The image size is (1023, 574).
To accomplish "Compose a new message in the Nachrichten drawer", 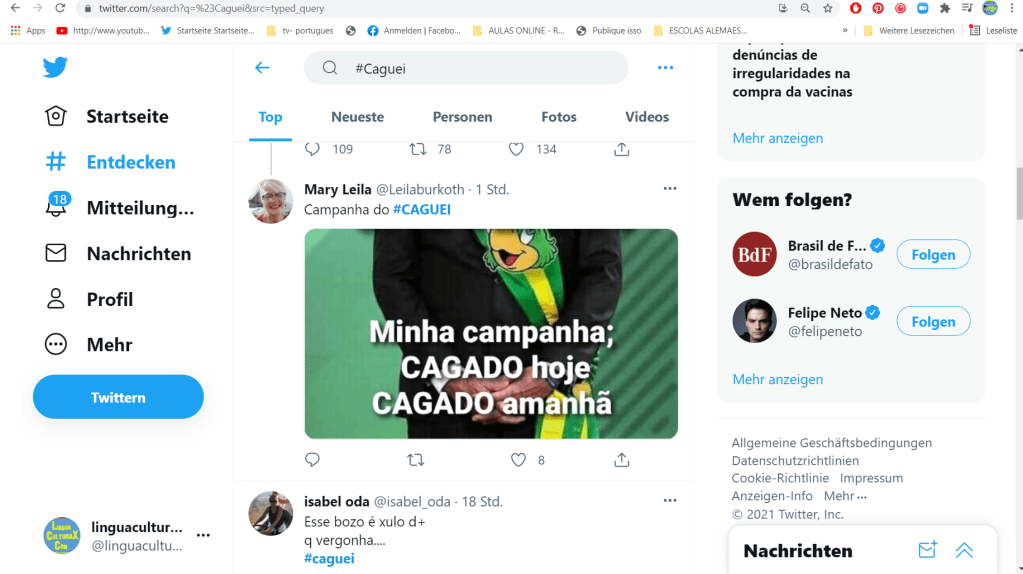I will 927,550.
